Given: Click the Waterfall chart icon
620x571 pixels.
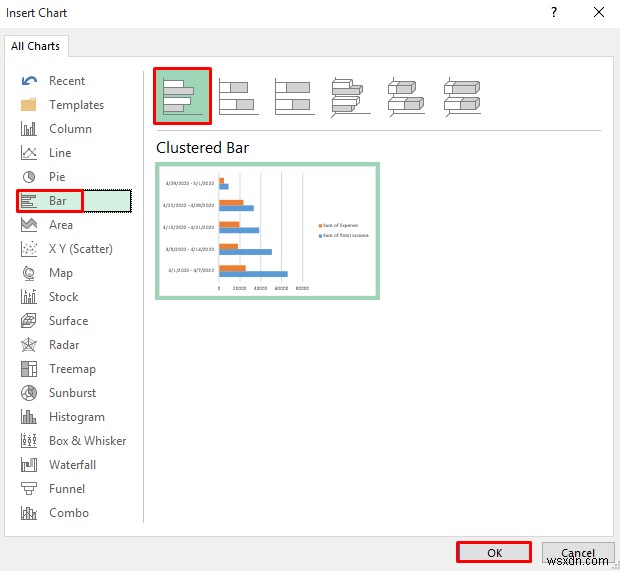Looking at the screenshot, I should [x=28, y=465].
